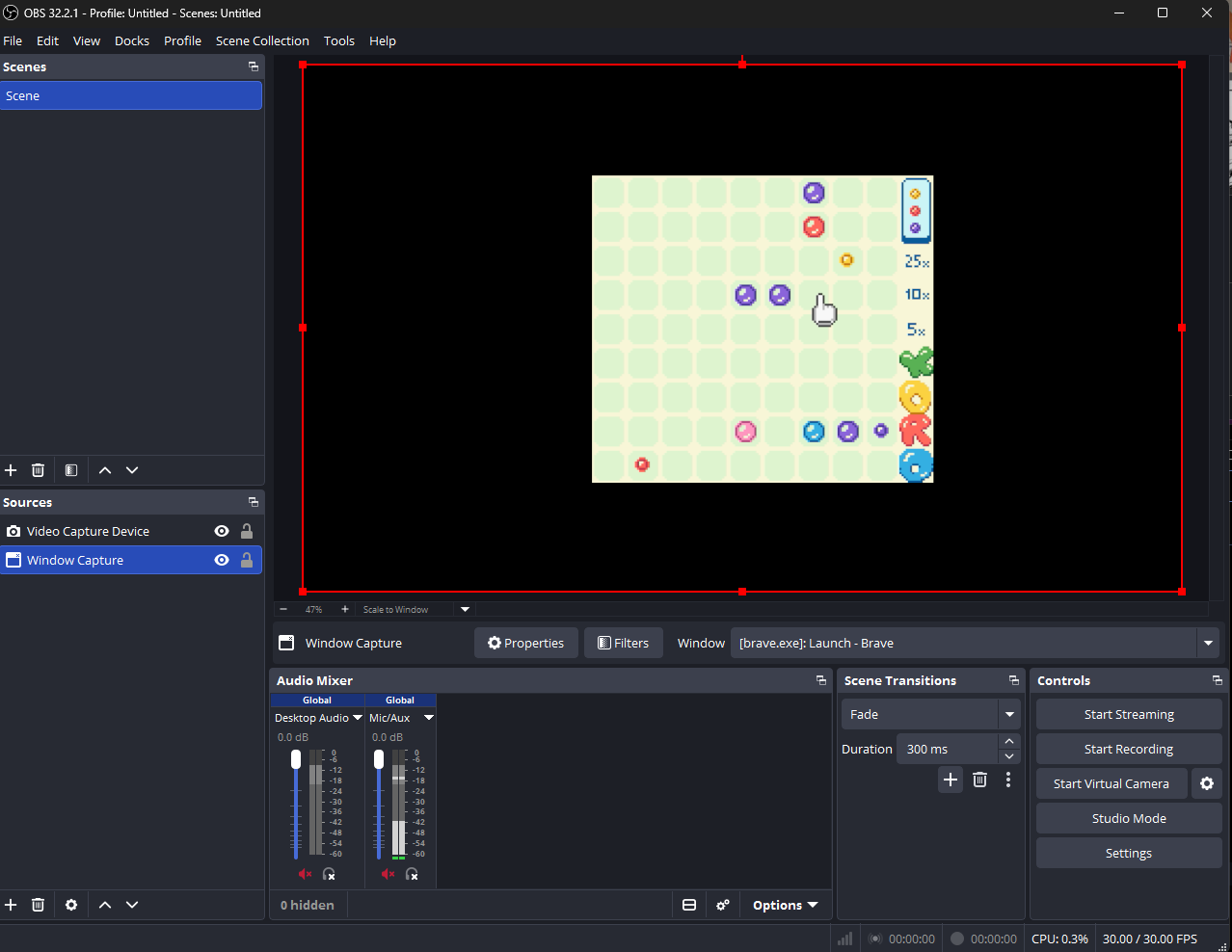Move the scene down in the list

click(132, 470)
